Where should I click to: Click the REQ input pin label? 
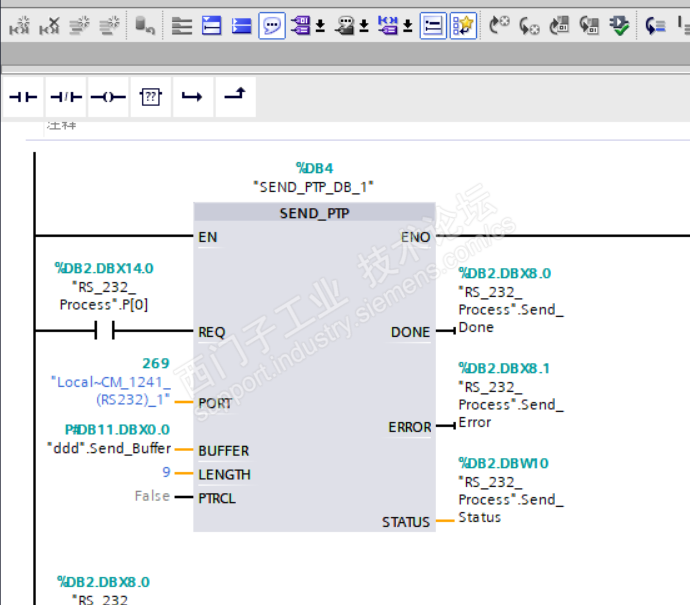point(212,332)
